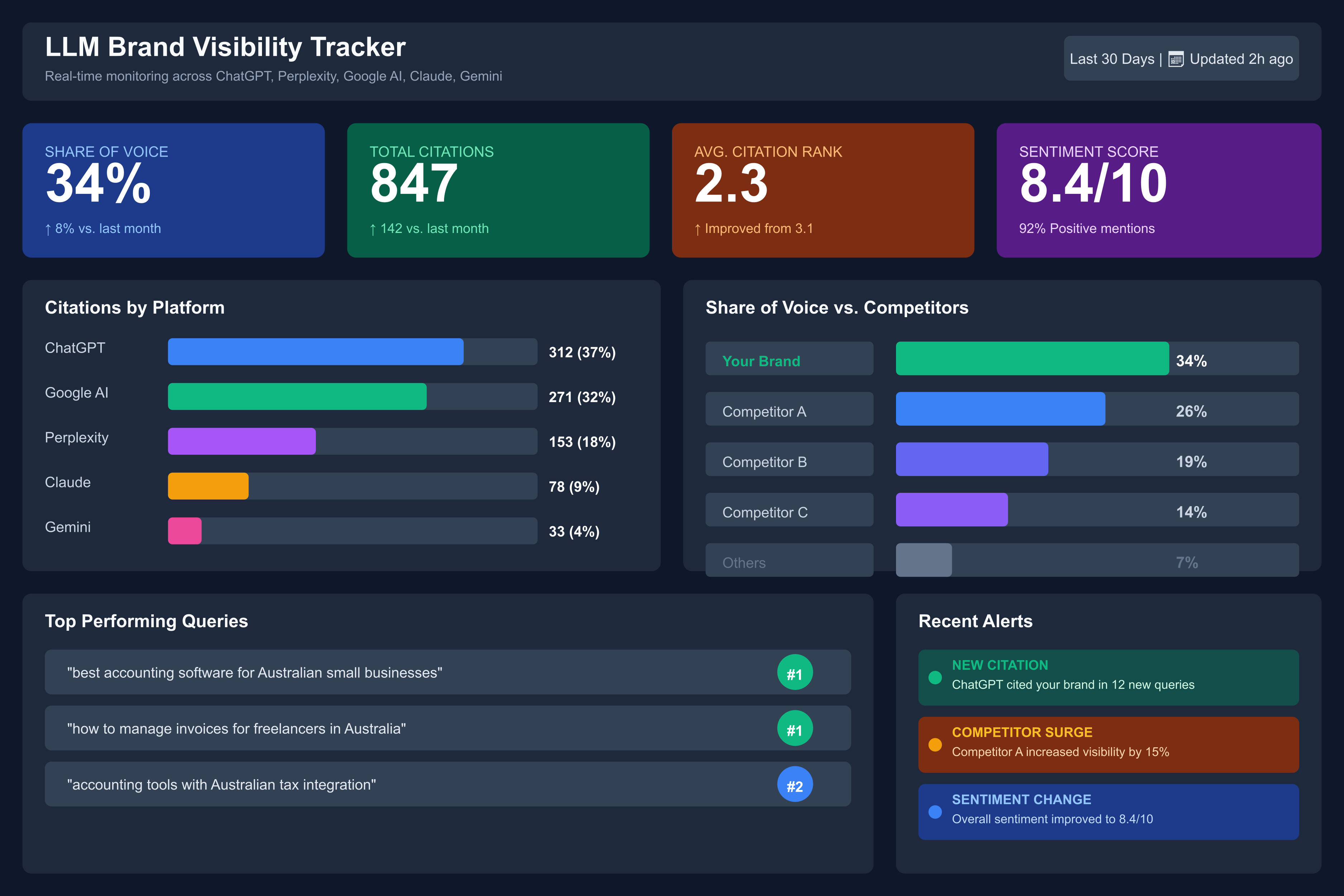The image size is (1344, 896).
Task: Click the green Your Brand 34% bar
Action: click(1031, 359)
